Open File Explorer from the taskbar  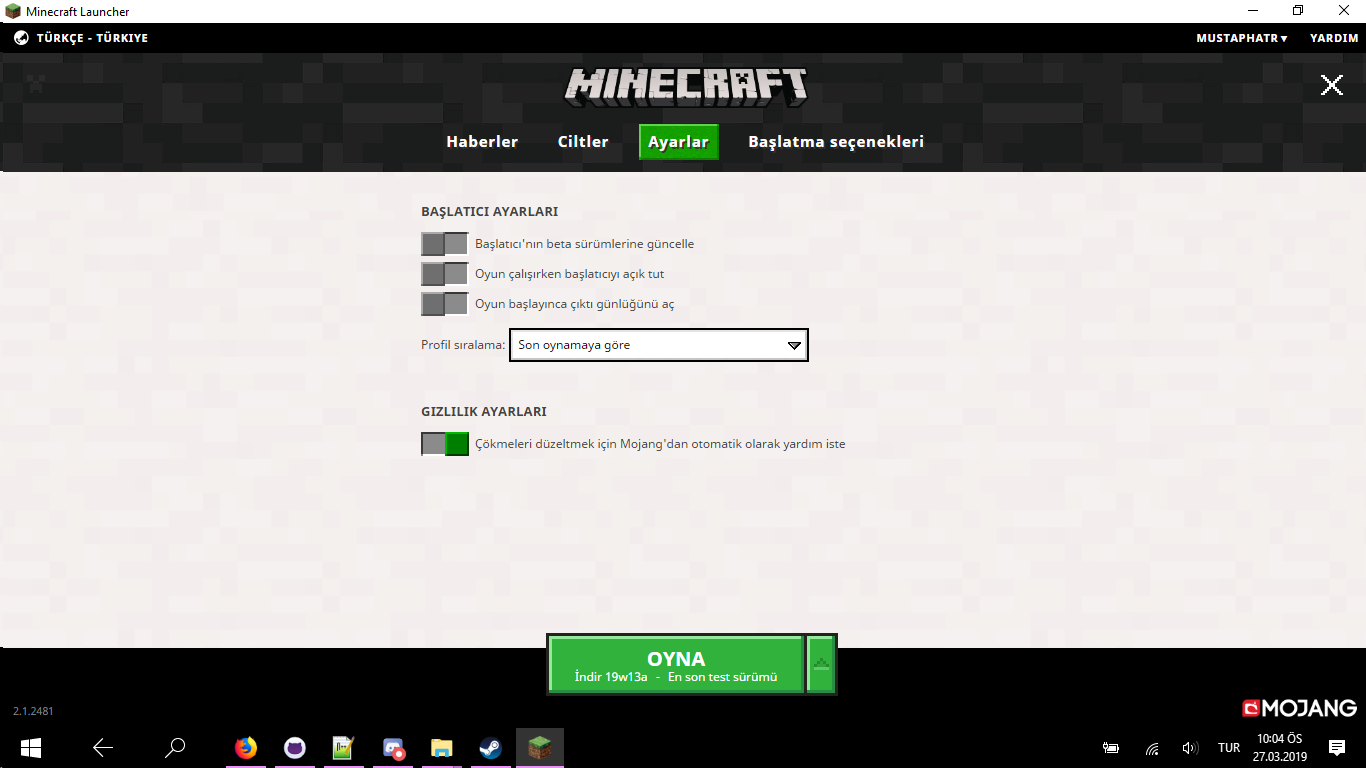(441, 747)
